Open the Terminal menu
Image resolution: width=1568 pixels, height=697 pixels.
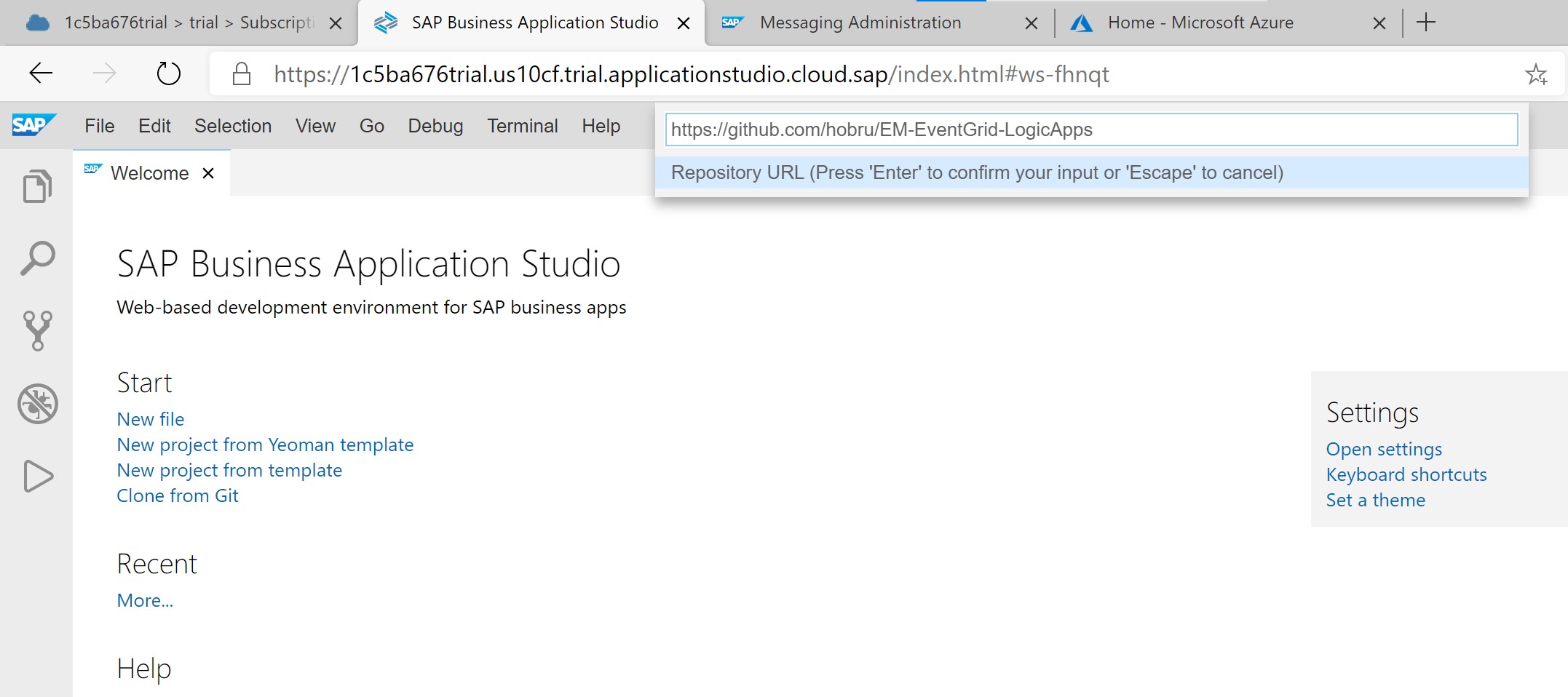(523, 126)
